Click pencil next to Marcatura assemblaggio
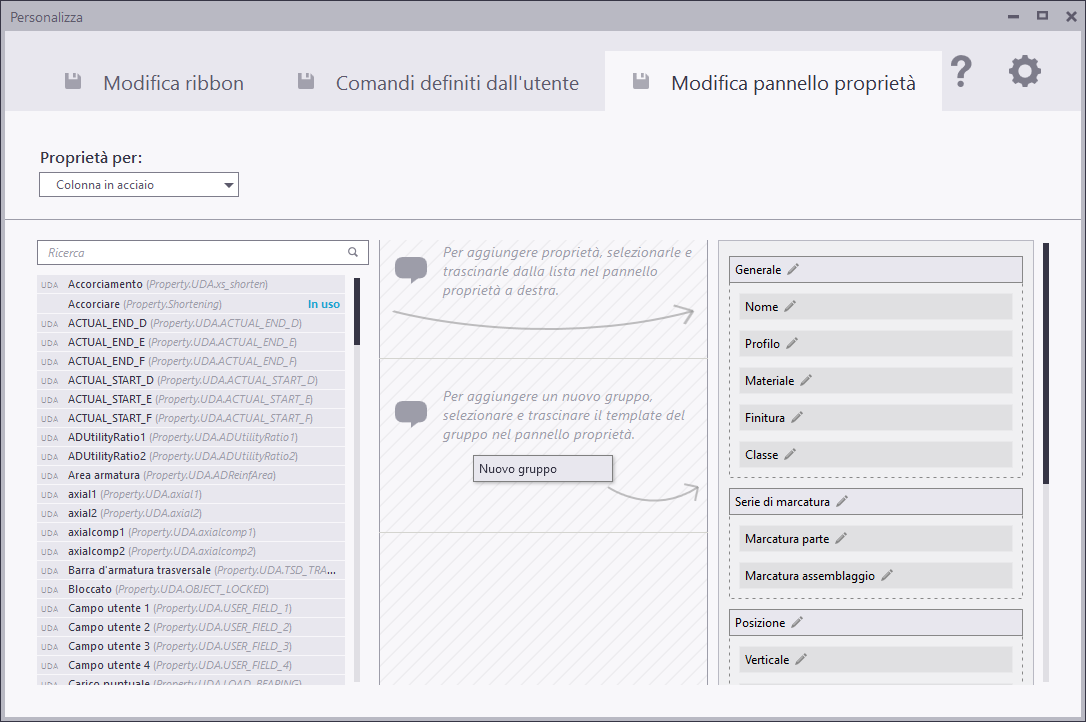This screenshot has height=722, width=1086. pyautogui.click(x=887, y=575)
